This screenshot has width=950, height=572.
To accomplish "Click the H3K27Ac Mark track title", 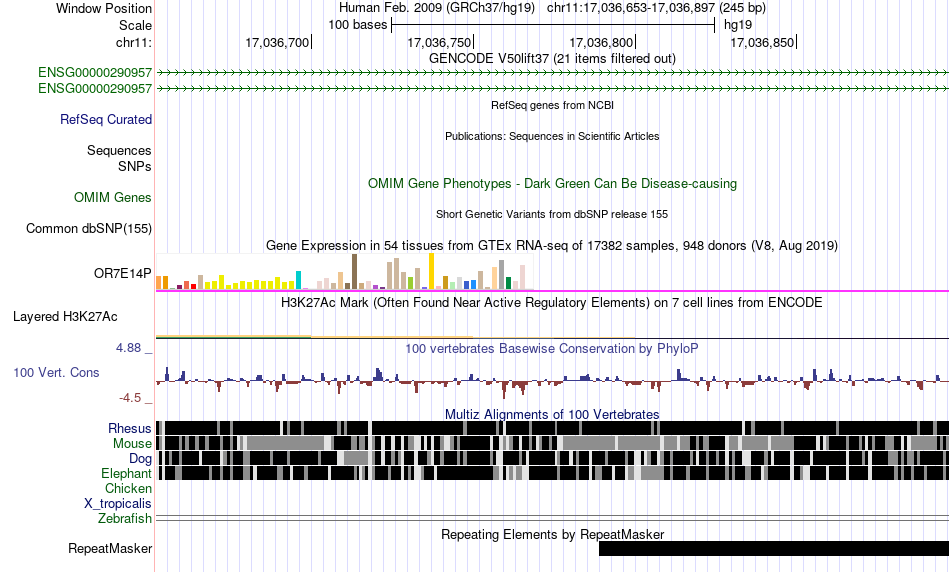I will tap(552, 302).
